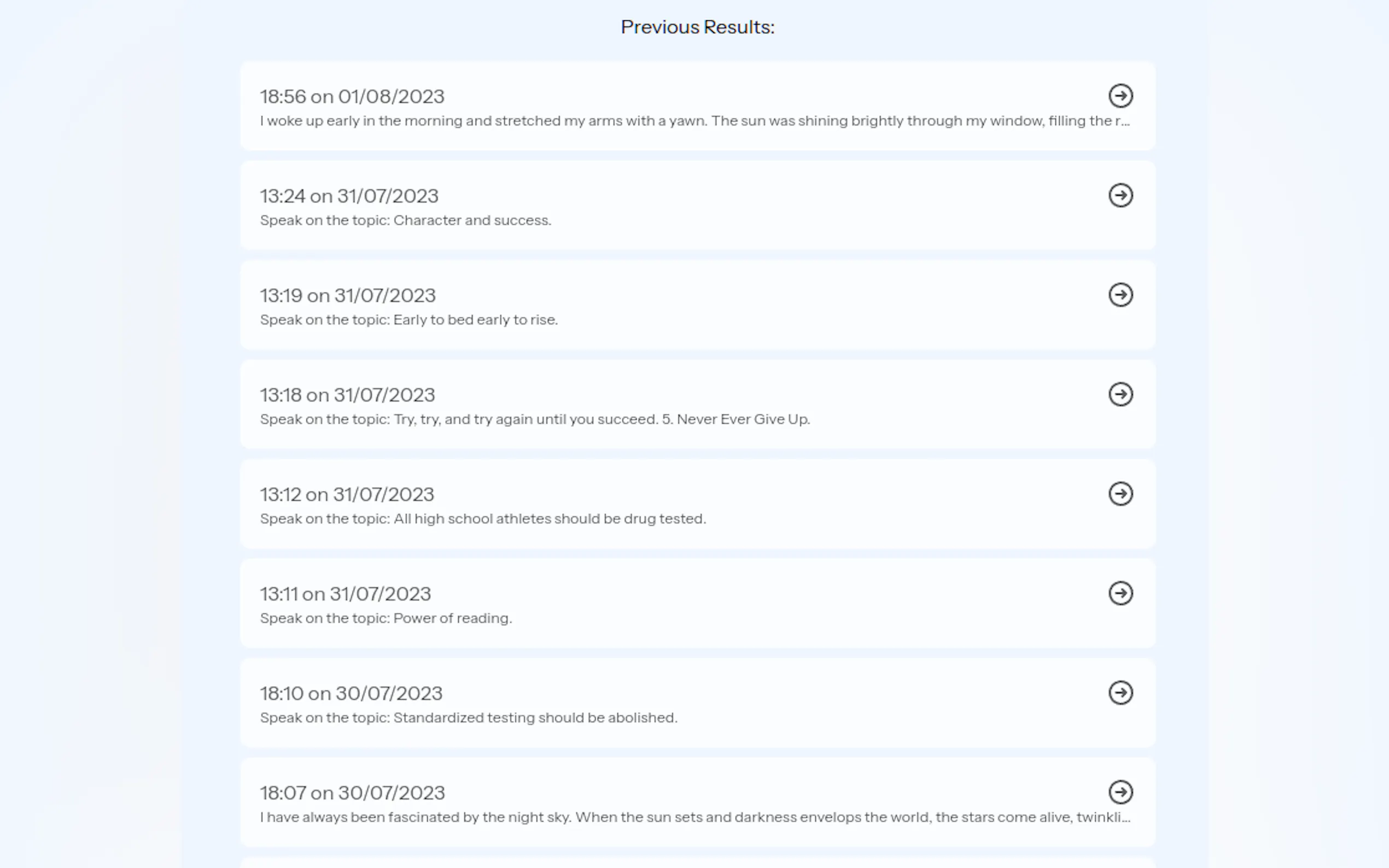Click the 18:56 on 01/08/2023 heading
This screenshot has height=868, width=1389.
(352, 96)
